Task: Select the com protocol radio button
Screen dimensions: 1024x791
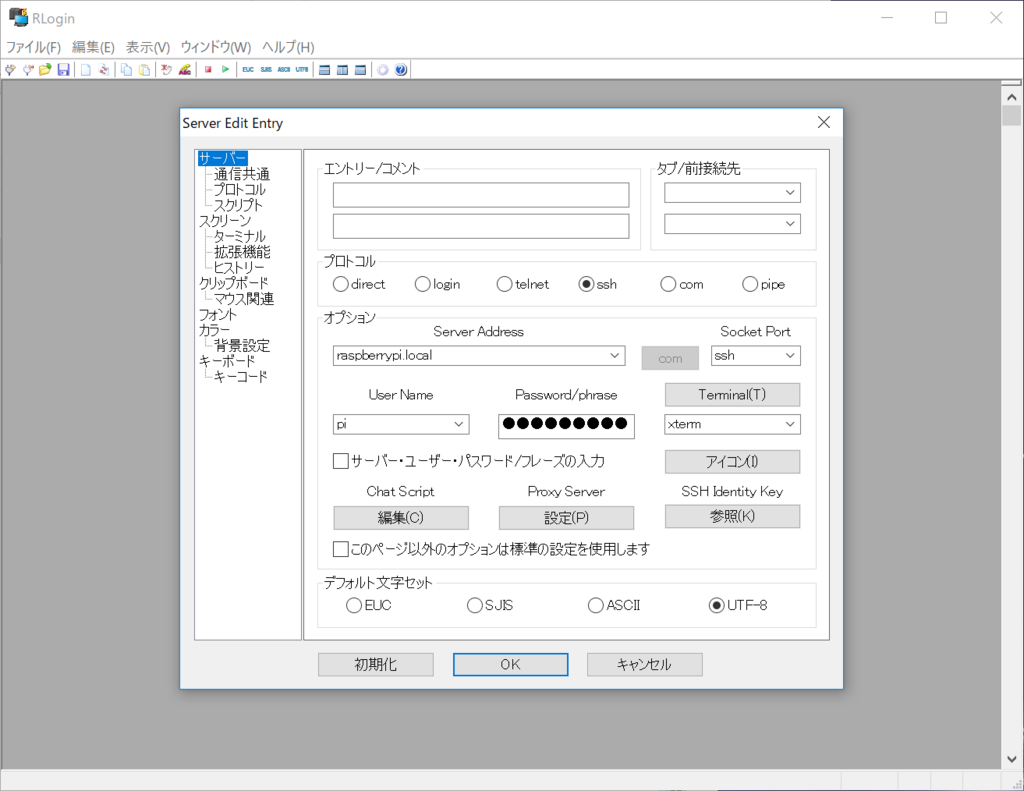Action: (x=667, y=284)
